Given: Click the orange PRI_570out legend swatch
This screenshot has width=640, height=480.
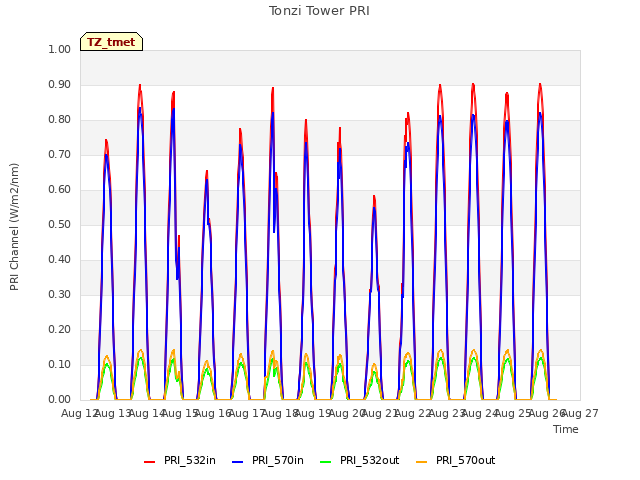Looking at the screenshot, I should 421,462.
